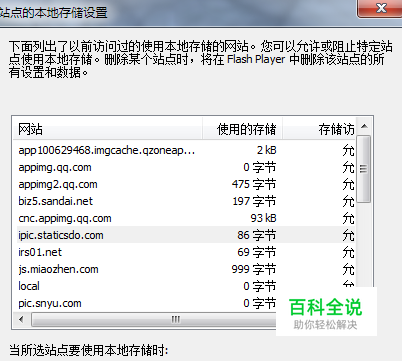Click the 475 字节 storage value

pos(254,184)
